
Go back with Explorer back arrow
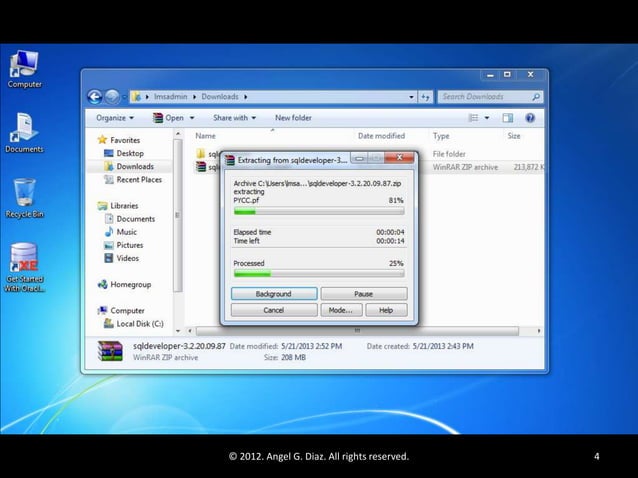point(95,97)
